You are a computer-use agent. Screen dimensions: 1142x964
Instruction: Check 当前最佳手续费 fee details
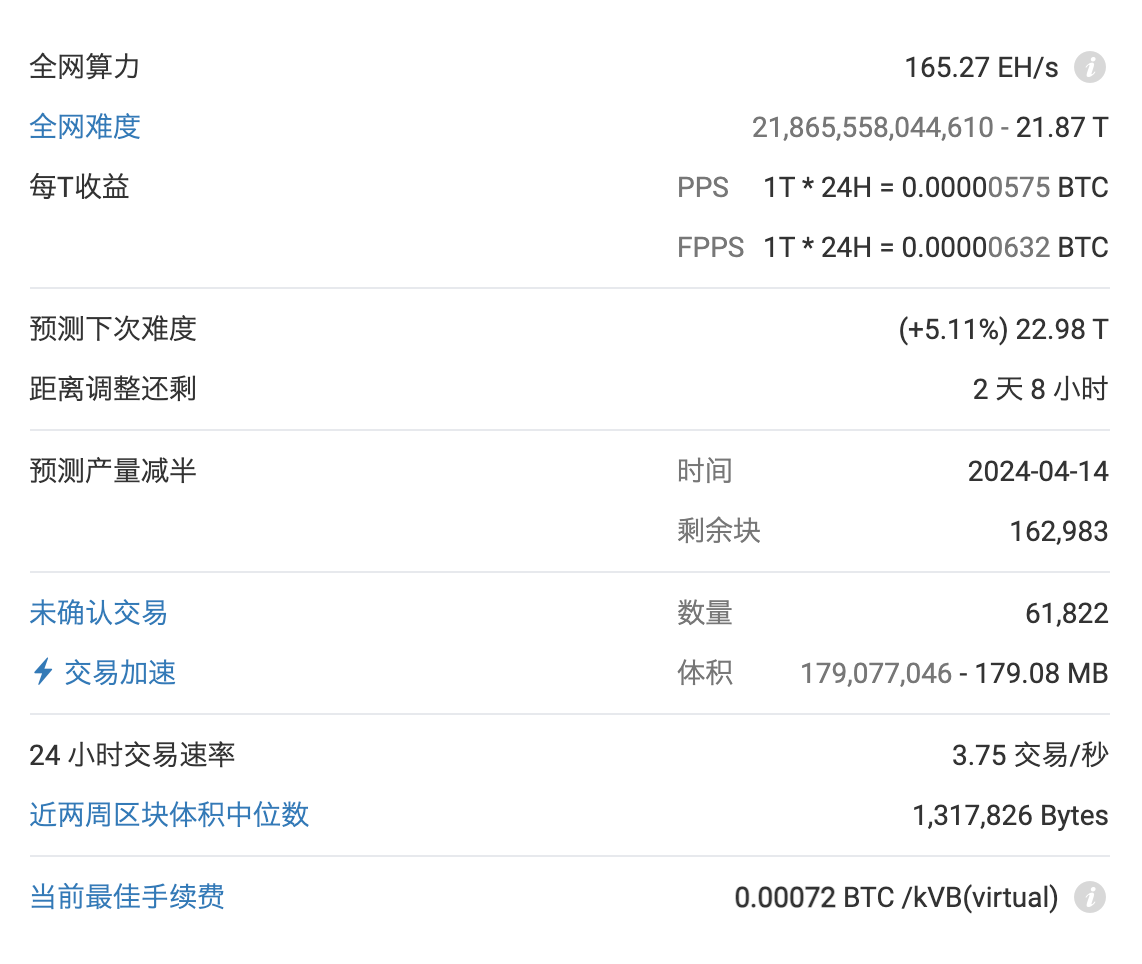coord(125,898)
